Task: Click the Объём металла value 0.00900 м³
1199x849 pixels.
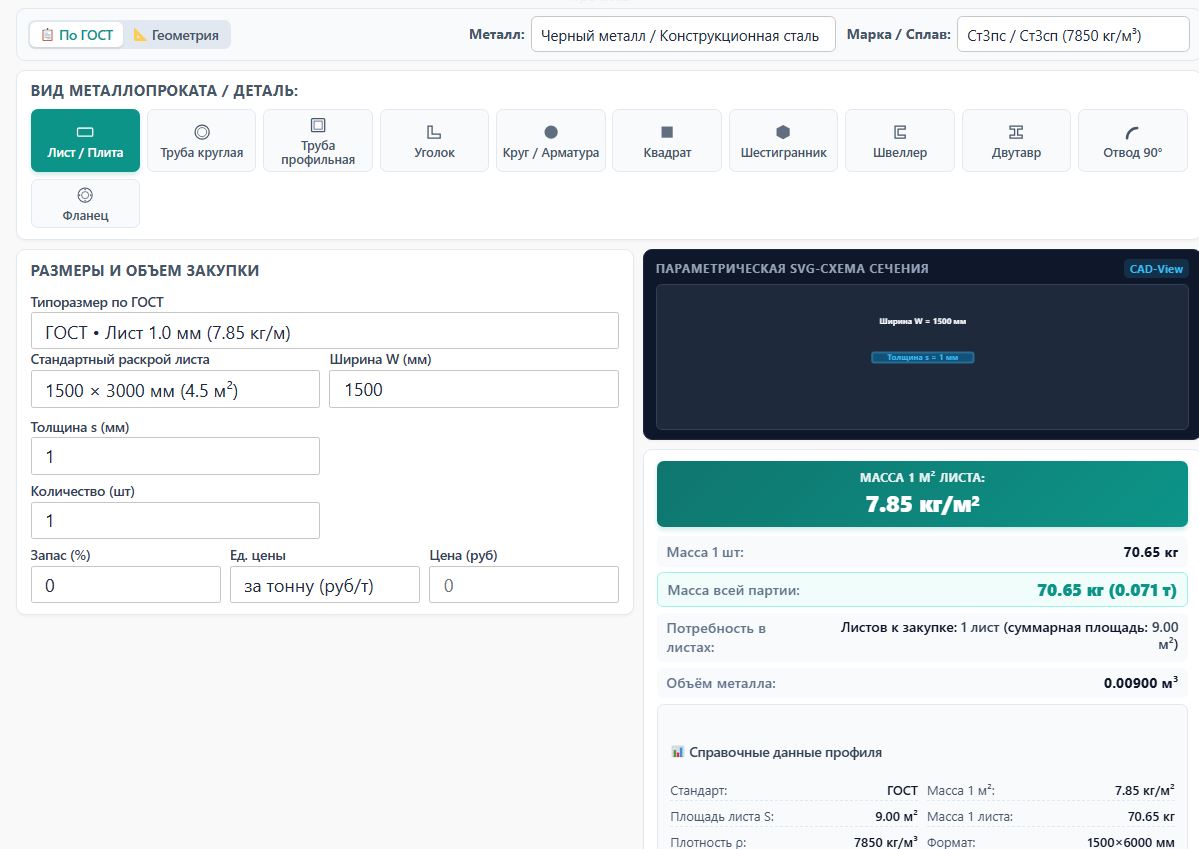Action: pyautogui.click(x=1140, y=682)
